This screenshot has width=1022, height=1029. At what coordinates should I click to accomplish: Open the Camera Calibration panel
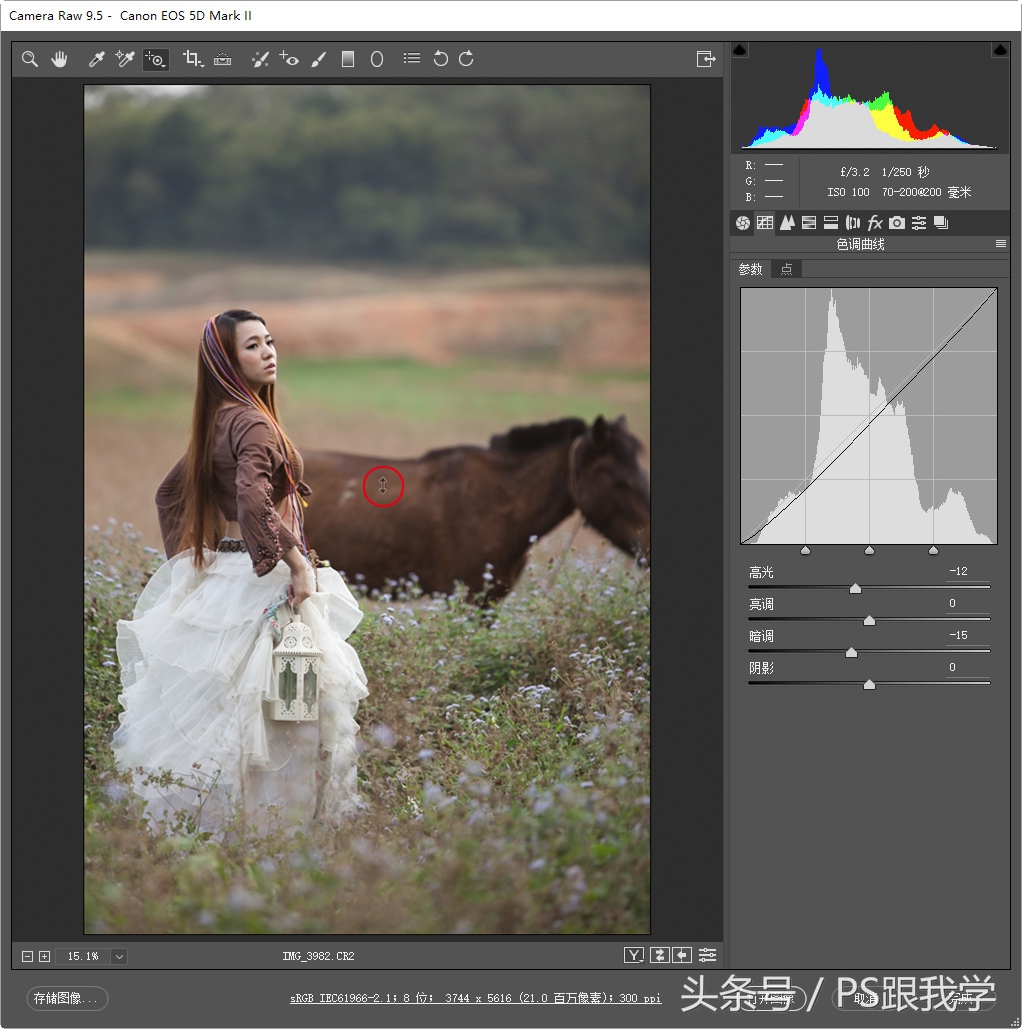pyautogui.click(x=897, y=222)
